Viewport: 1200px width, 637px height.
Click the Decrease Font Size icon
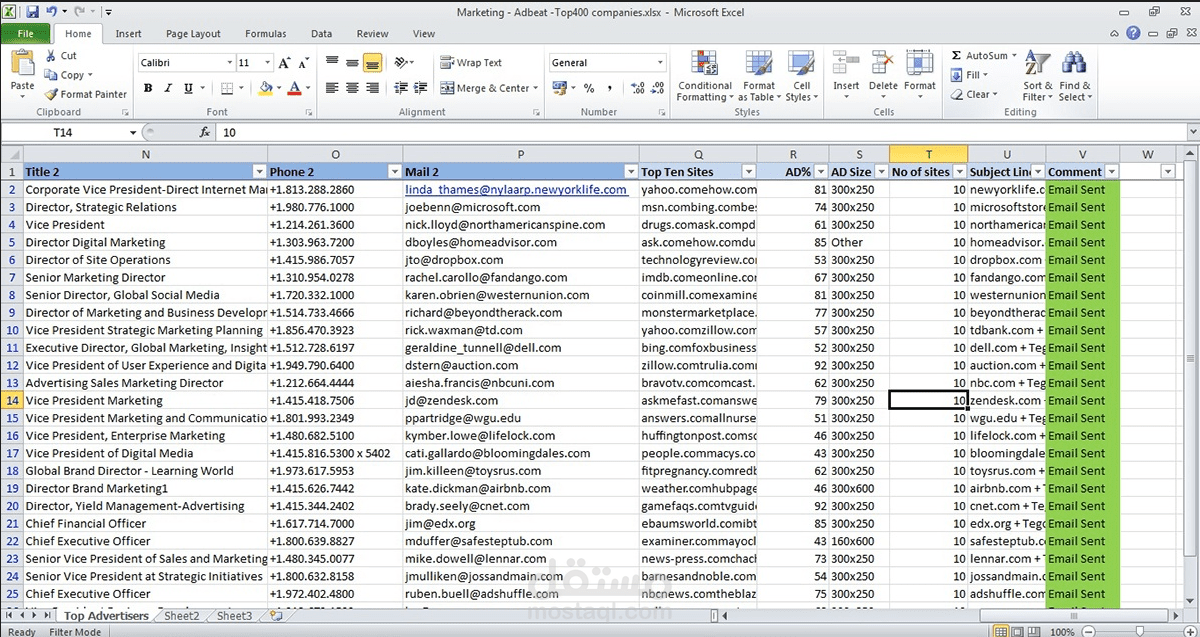(303, 63)
